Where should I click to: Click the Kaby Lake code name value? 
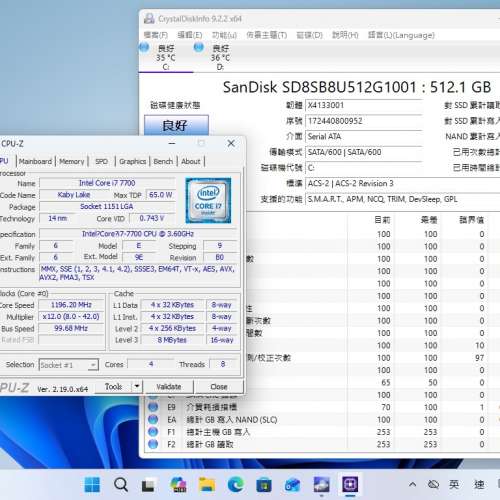click(x=74, y=195)
